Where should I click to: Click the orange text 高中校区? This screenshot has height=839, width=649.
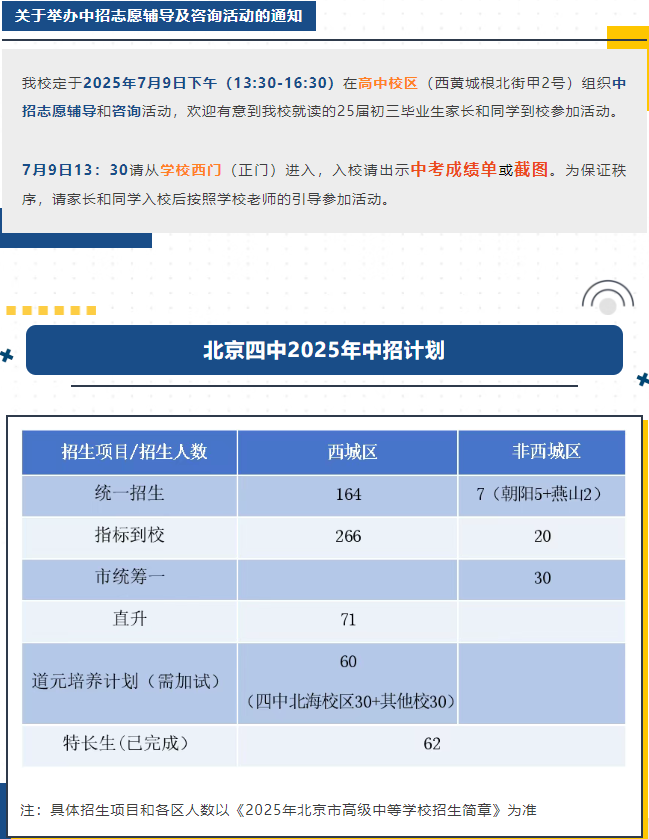pos(388,83)
